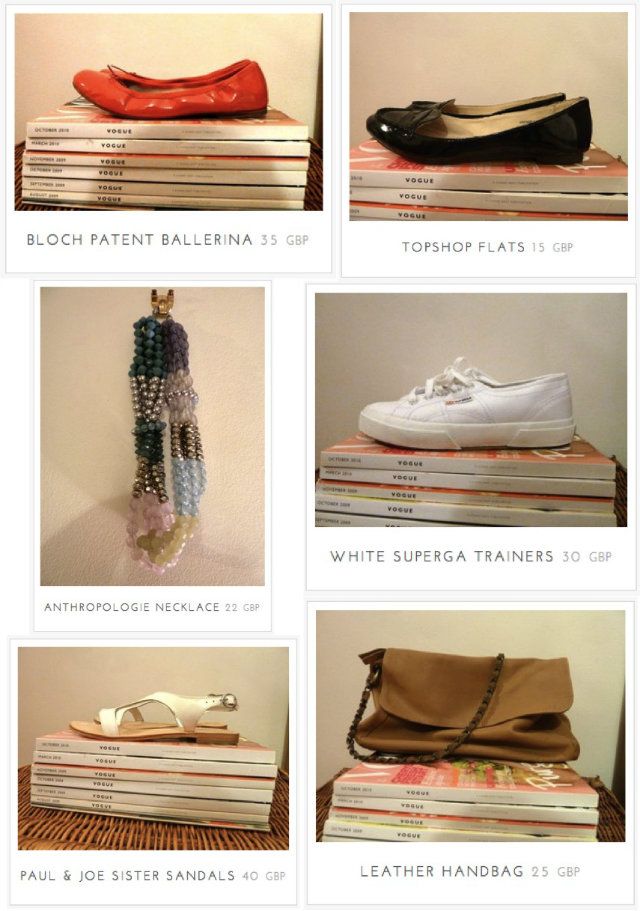The height and width of the screenshot is (911, 640).
Task: Click the 30 GBP price label
Action: (x=587, y=557)
